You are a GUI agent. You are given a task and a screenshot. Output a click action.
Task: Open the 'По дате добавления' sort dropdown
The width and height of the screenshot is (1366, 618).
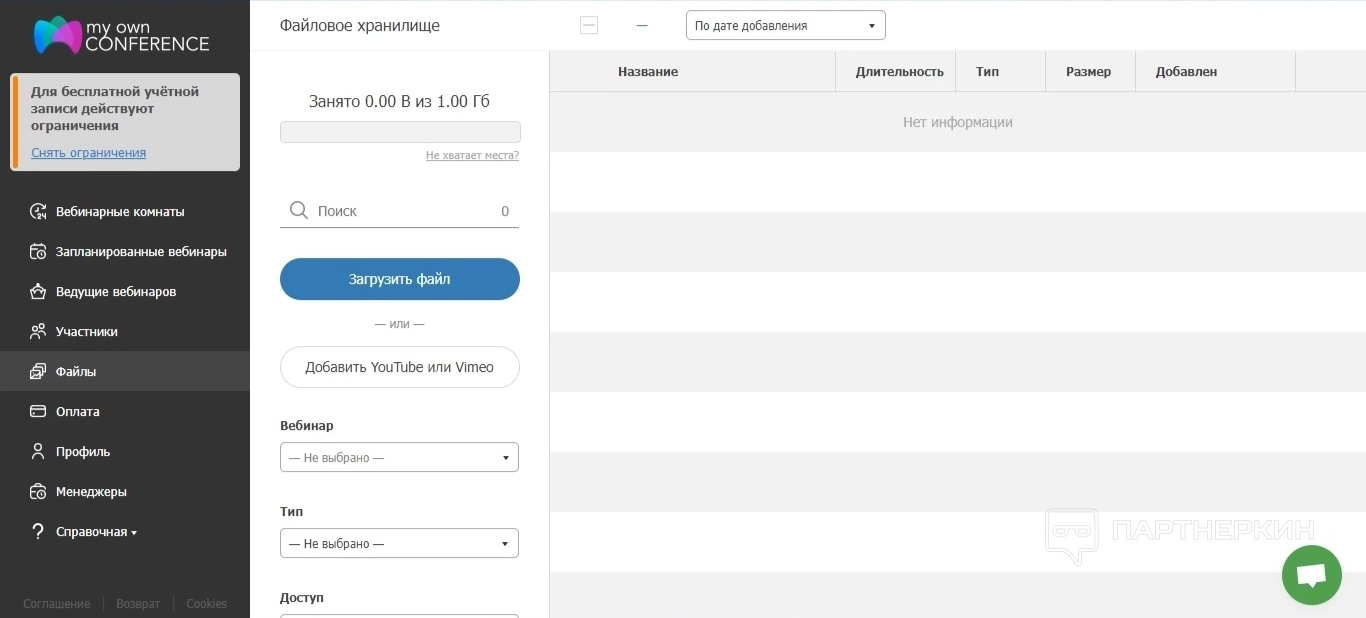(785, 26)
